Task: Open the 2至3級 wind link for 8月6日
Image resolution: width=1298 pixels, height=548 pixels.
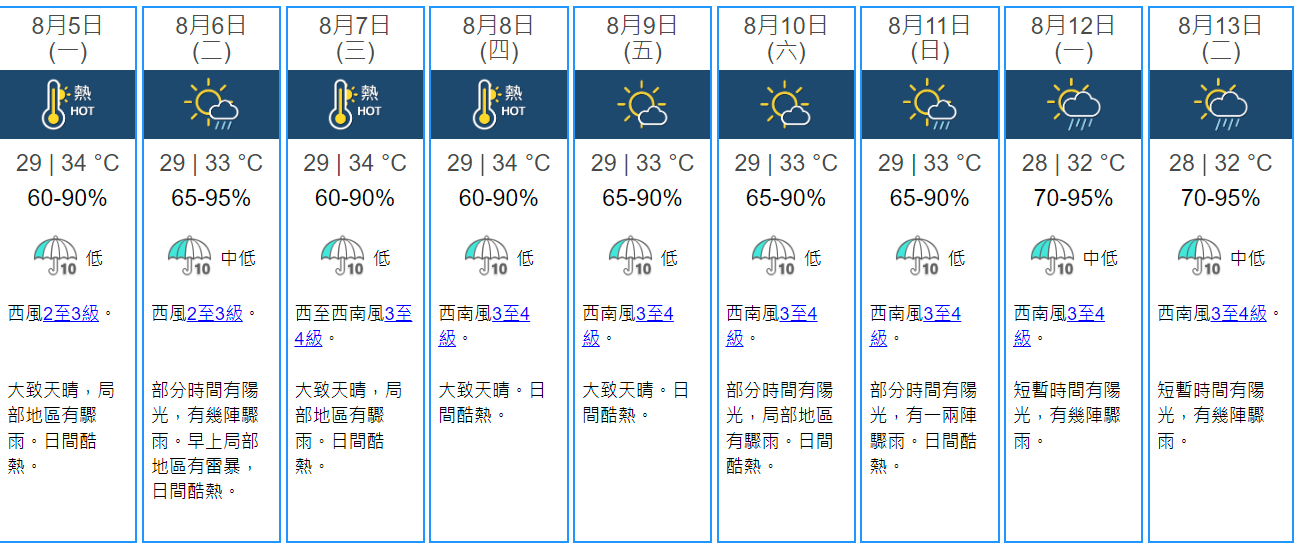Action: point(214,314)
